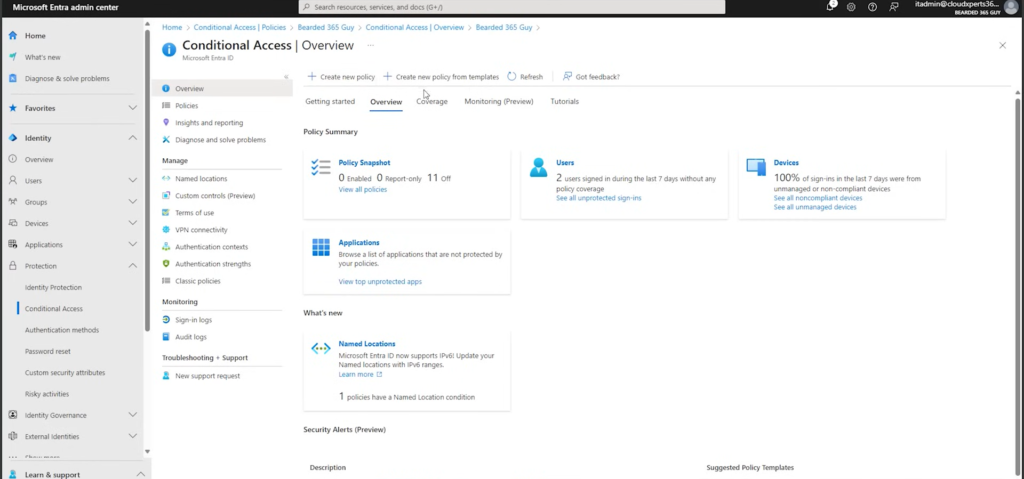Expand the Identity Governance chevron
The height and width of the screenshot is (479, 1024).
click(133, 415)
